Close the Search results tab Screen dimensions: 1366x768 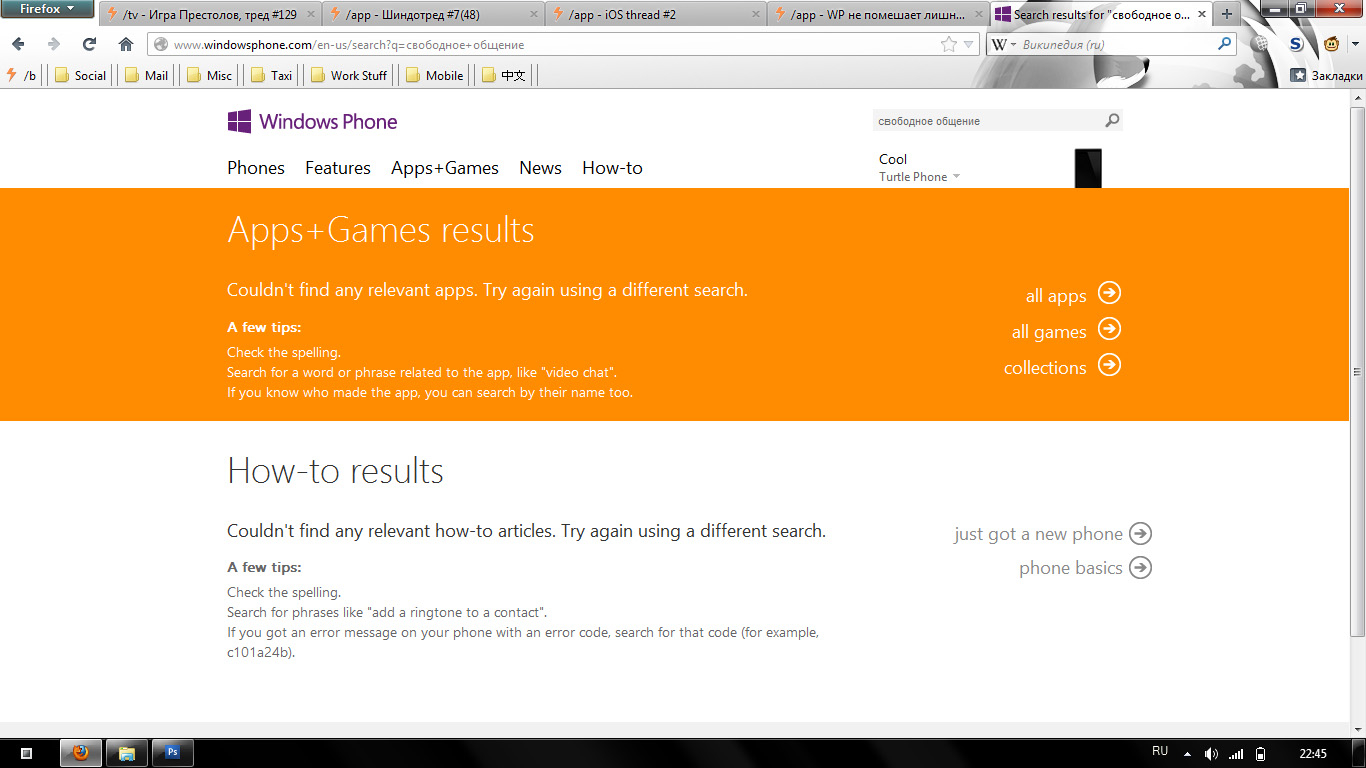pyautogui.click(x=1200, y=15)
